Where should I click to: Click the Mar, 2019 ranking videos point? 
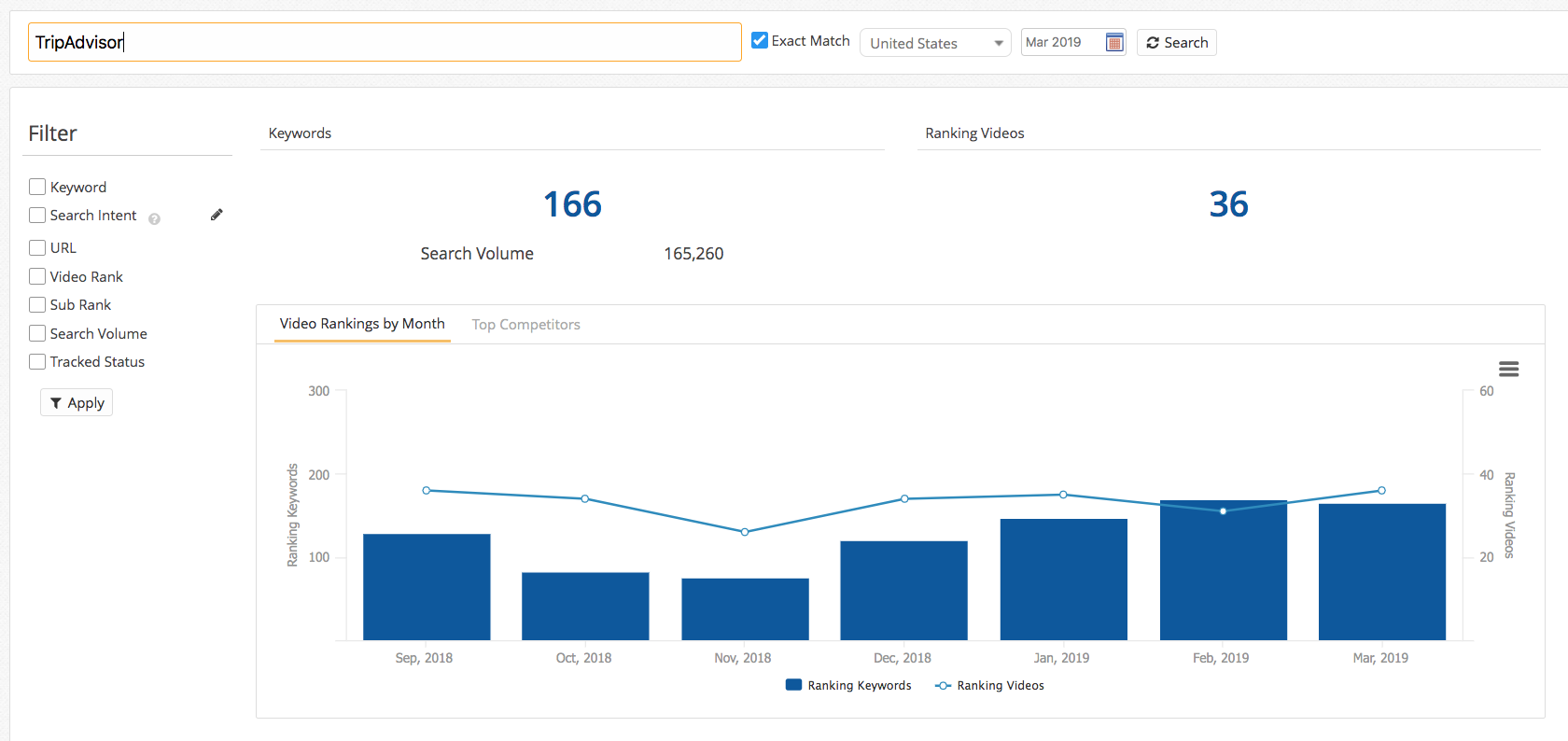click(1381, 490)
